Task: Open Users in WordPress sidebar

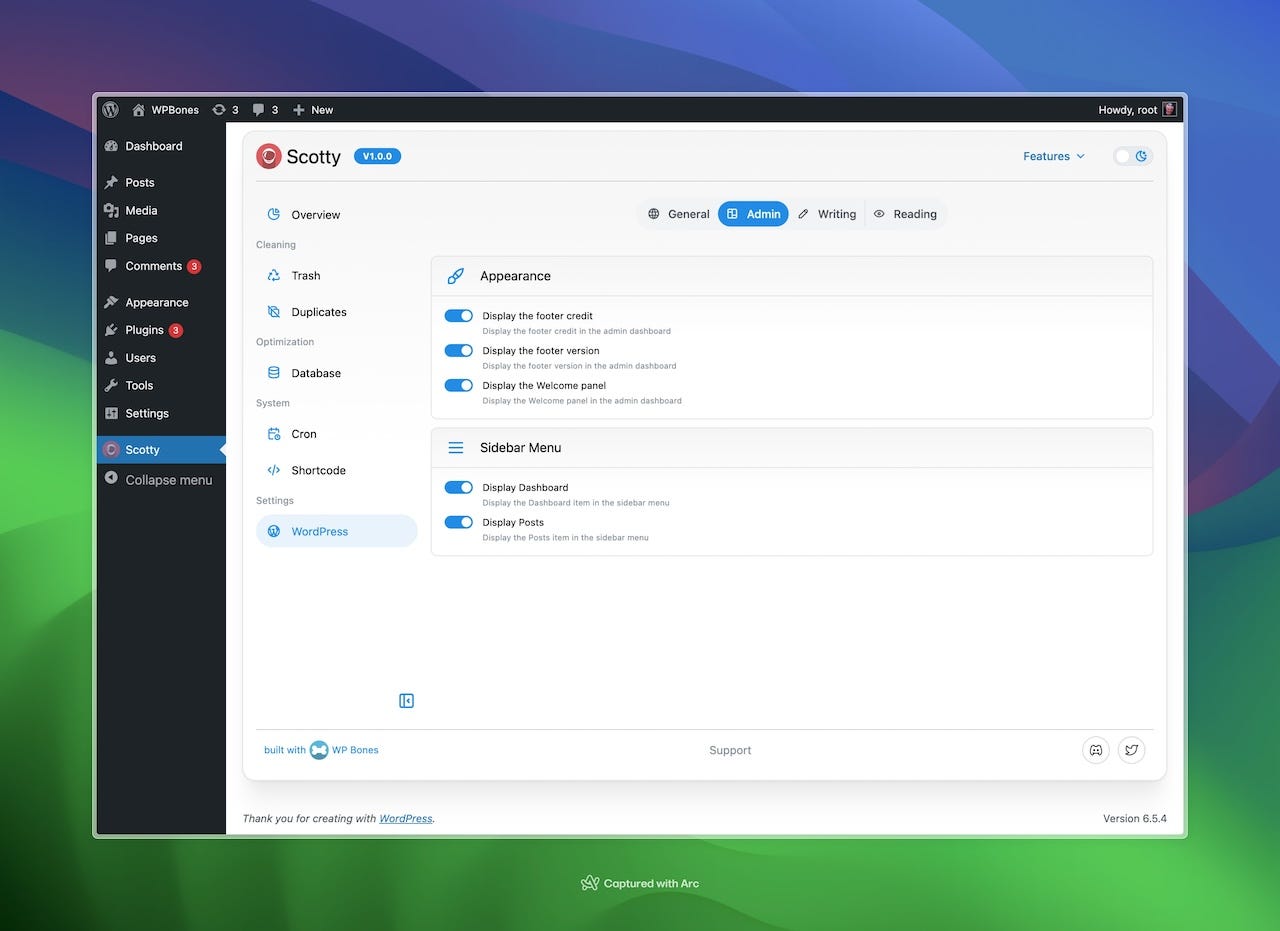Action: coord(161,358)
